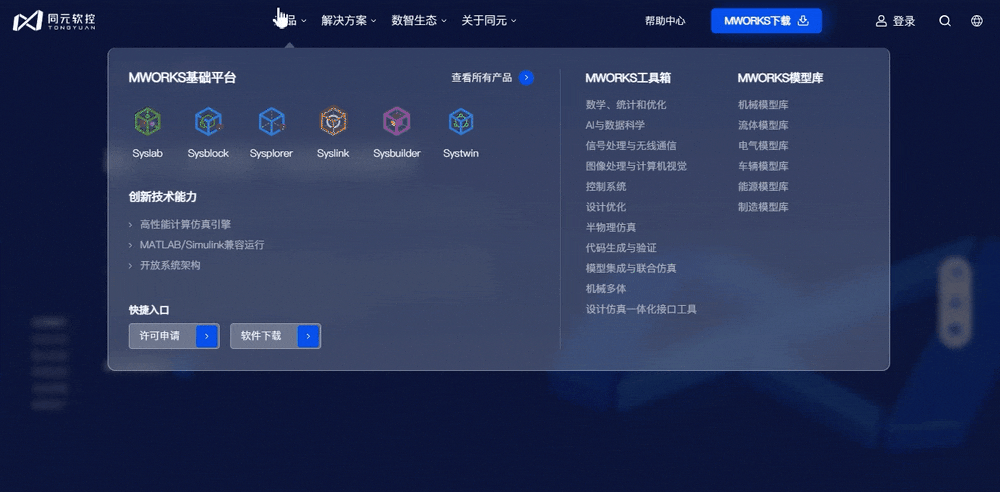This screenshot has height=492, width=1000.
Task: Select 数学、统计和优化 toolbox
Action: tap(626, 105)
